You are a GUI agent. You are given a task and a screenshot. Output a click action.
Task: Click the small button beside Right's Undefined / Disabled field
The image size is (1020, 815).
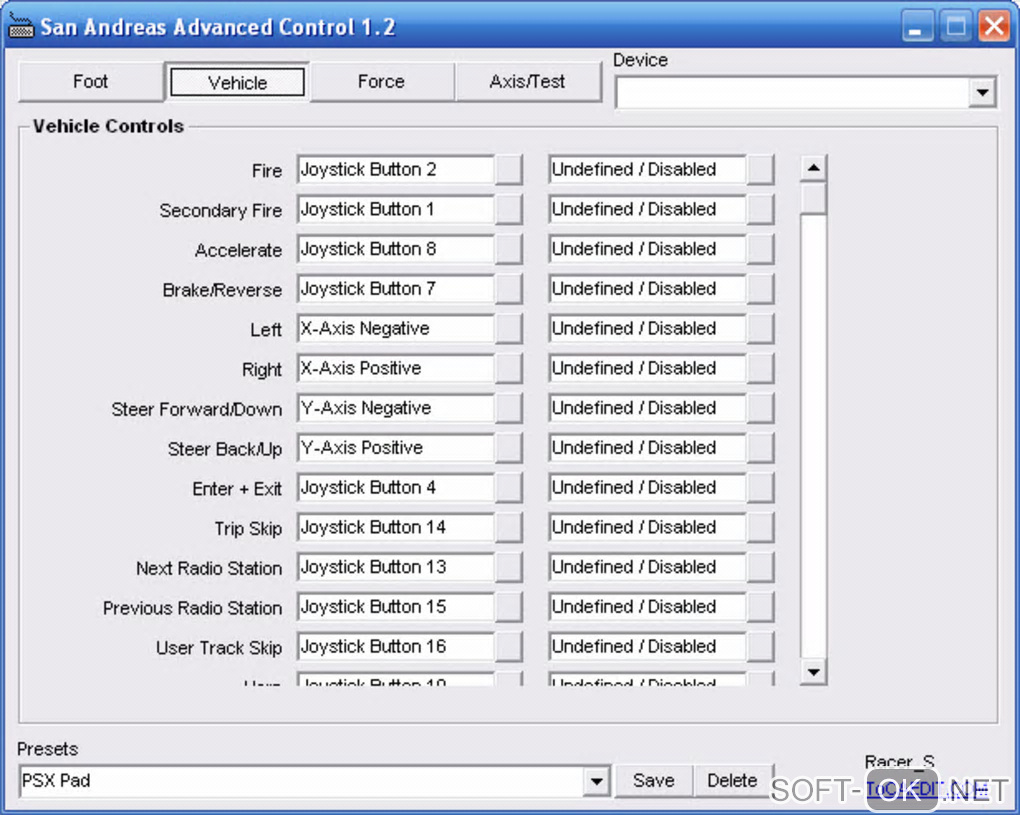tap(760, 368)
